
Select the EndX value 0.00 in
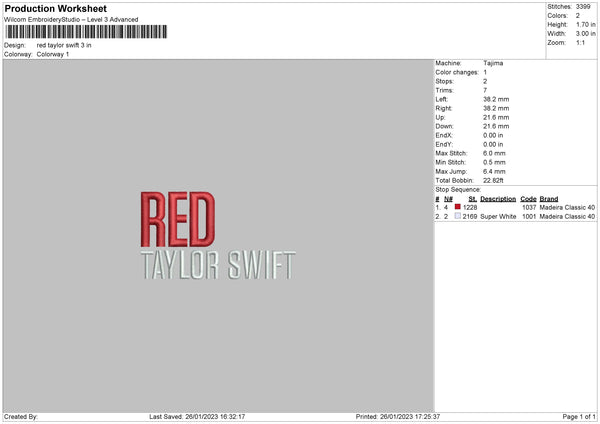tap(493, 135)
